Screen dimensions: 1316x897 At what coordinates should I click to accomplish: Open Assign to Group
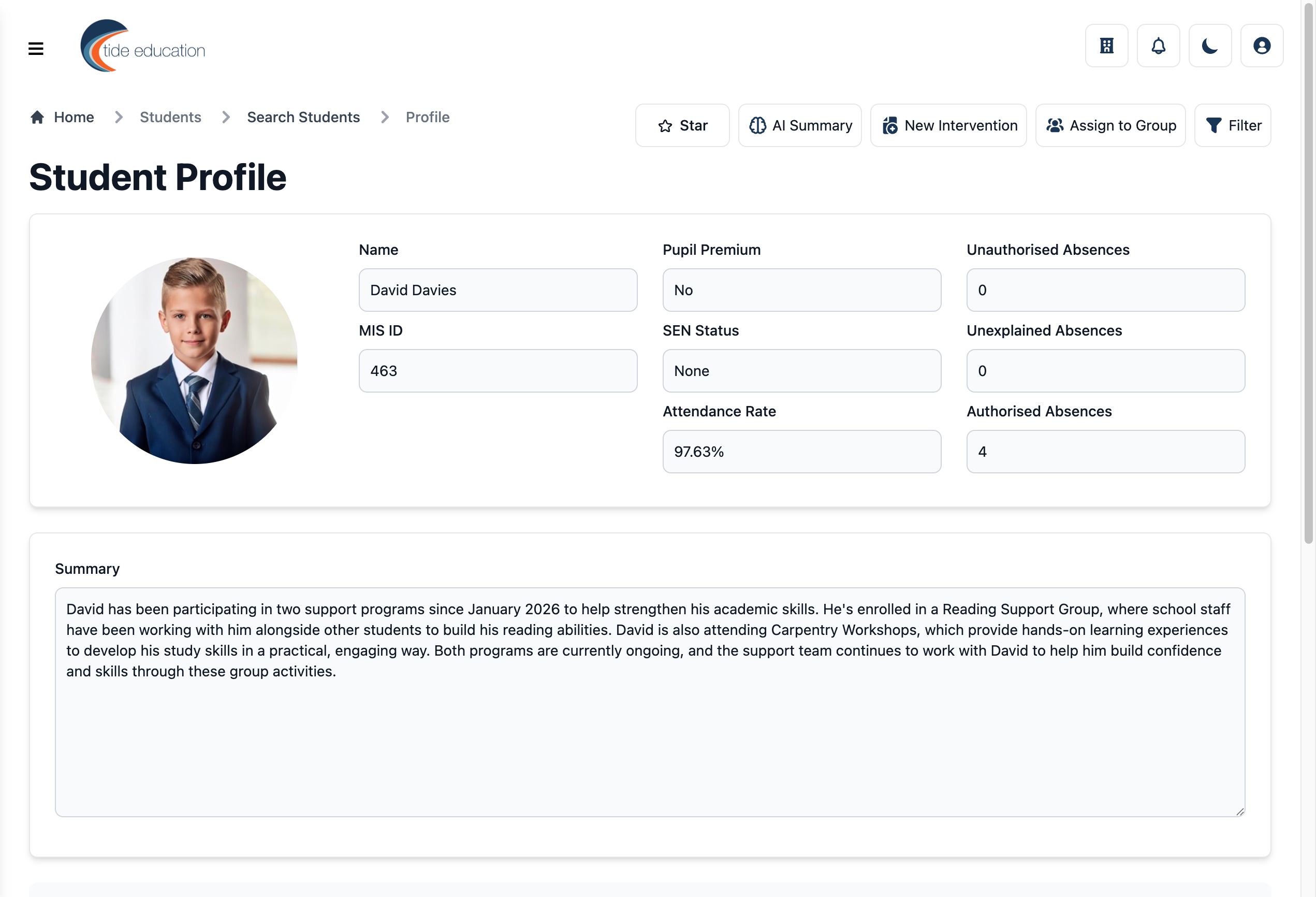tap(1110, 125)
